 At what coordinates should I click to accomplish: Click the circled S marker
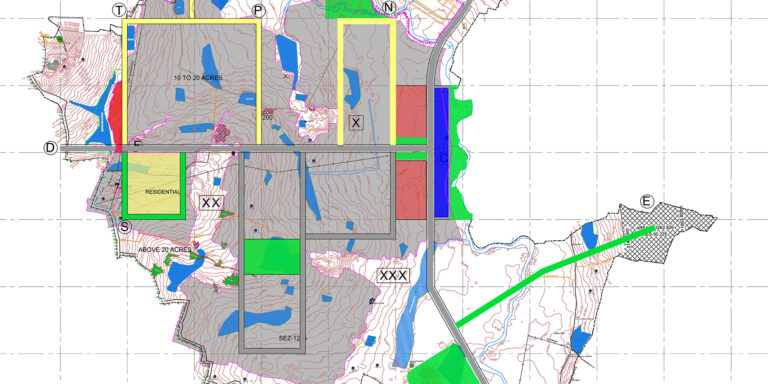pyautogui.click(x=126, y=226)
